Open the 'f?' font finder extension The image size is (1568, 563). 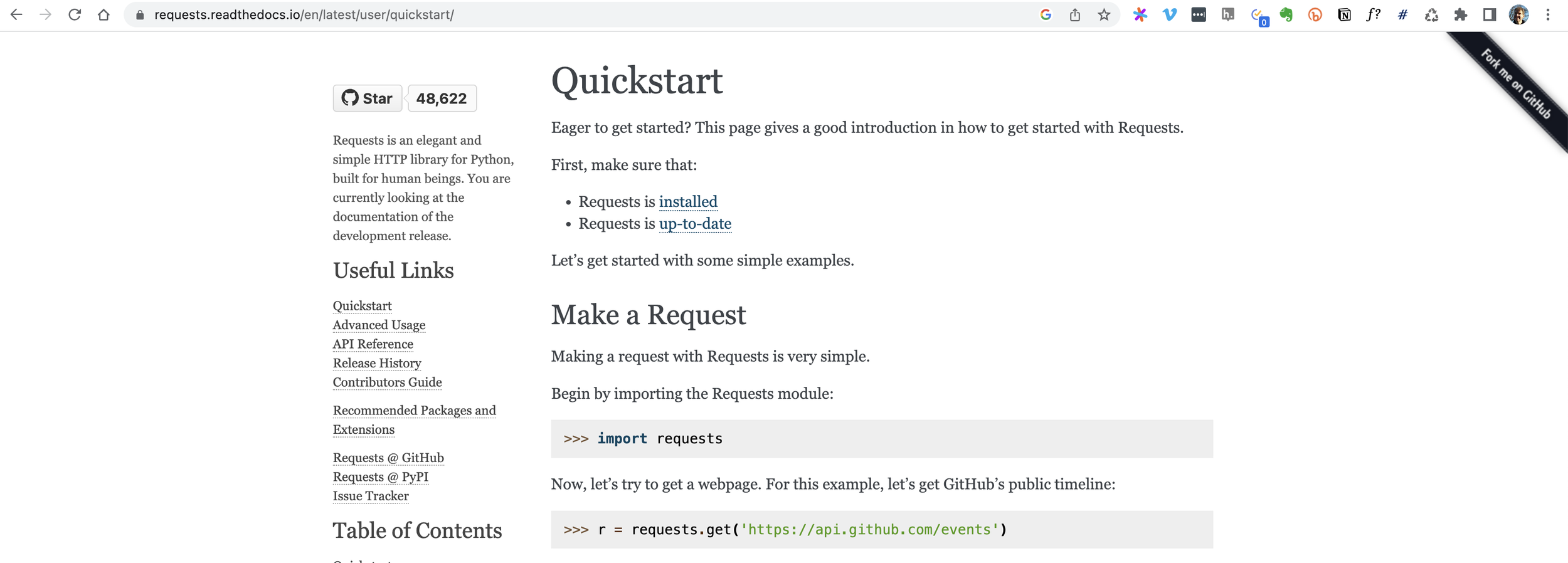click(x=1374, y=14)
